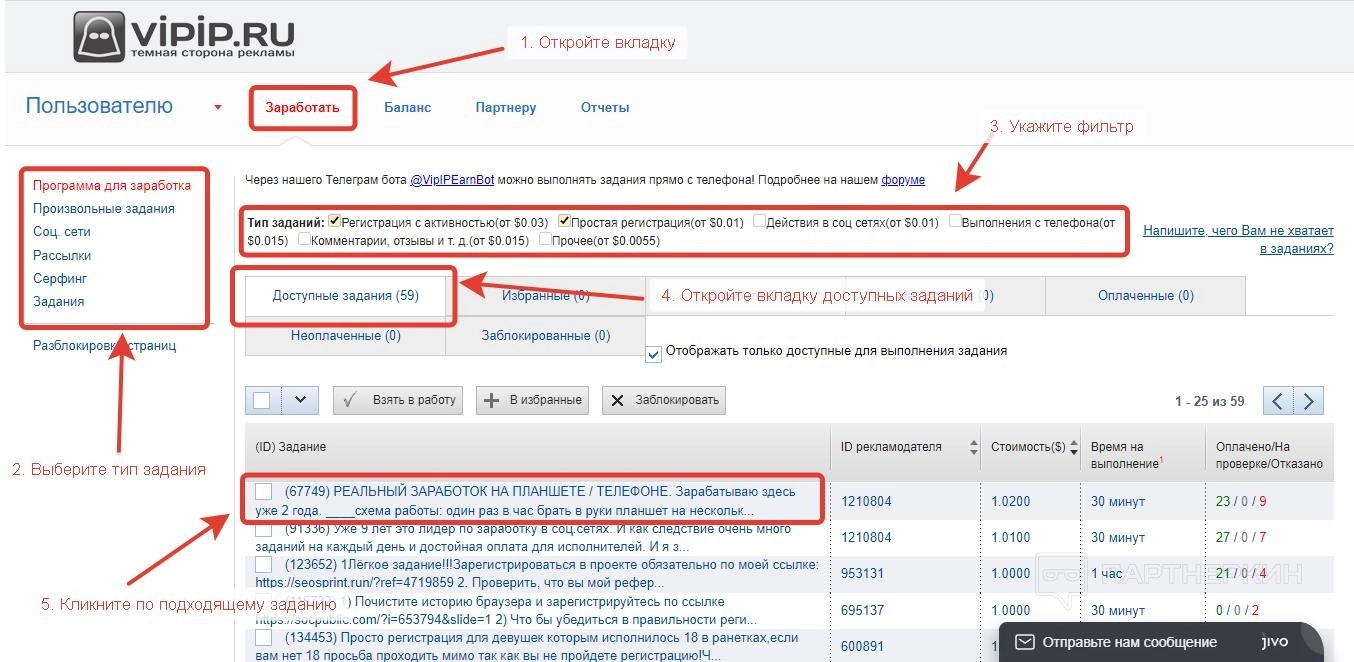The image size is (1354, 662).
Task: Open Произвольные задания sidebar link
Action: click(104, 209)
